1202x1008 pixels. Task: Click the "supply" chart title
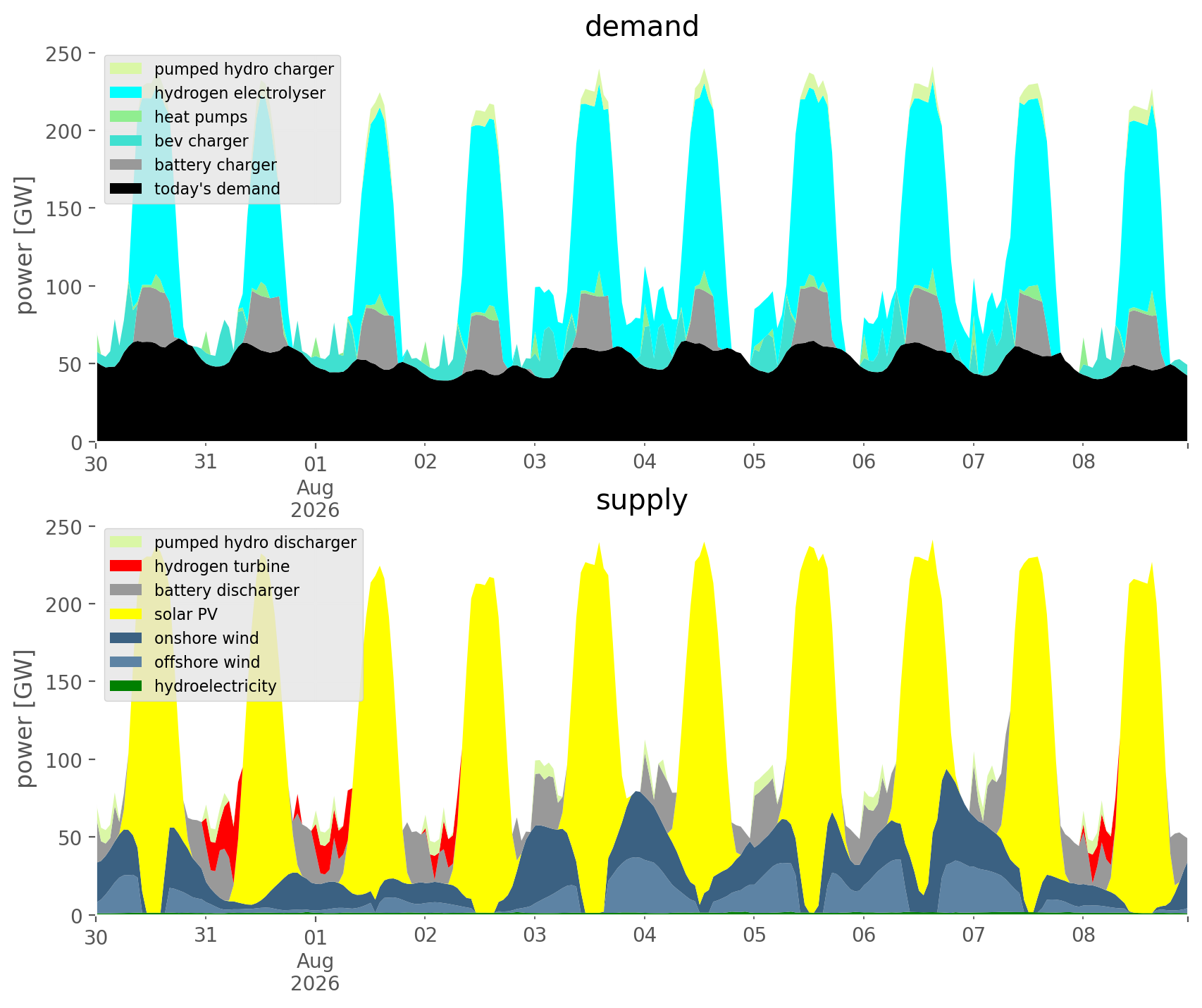click(x=642, y=500)
